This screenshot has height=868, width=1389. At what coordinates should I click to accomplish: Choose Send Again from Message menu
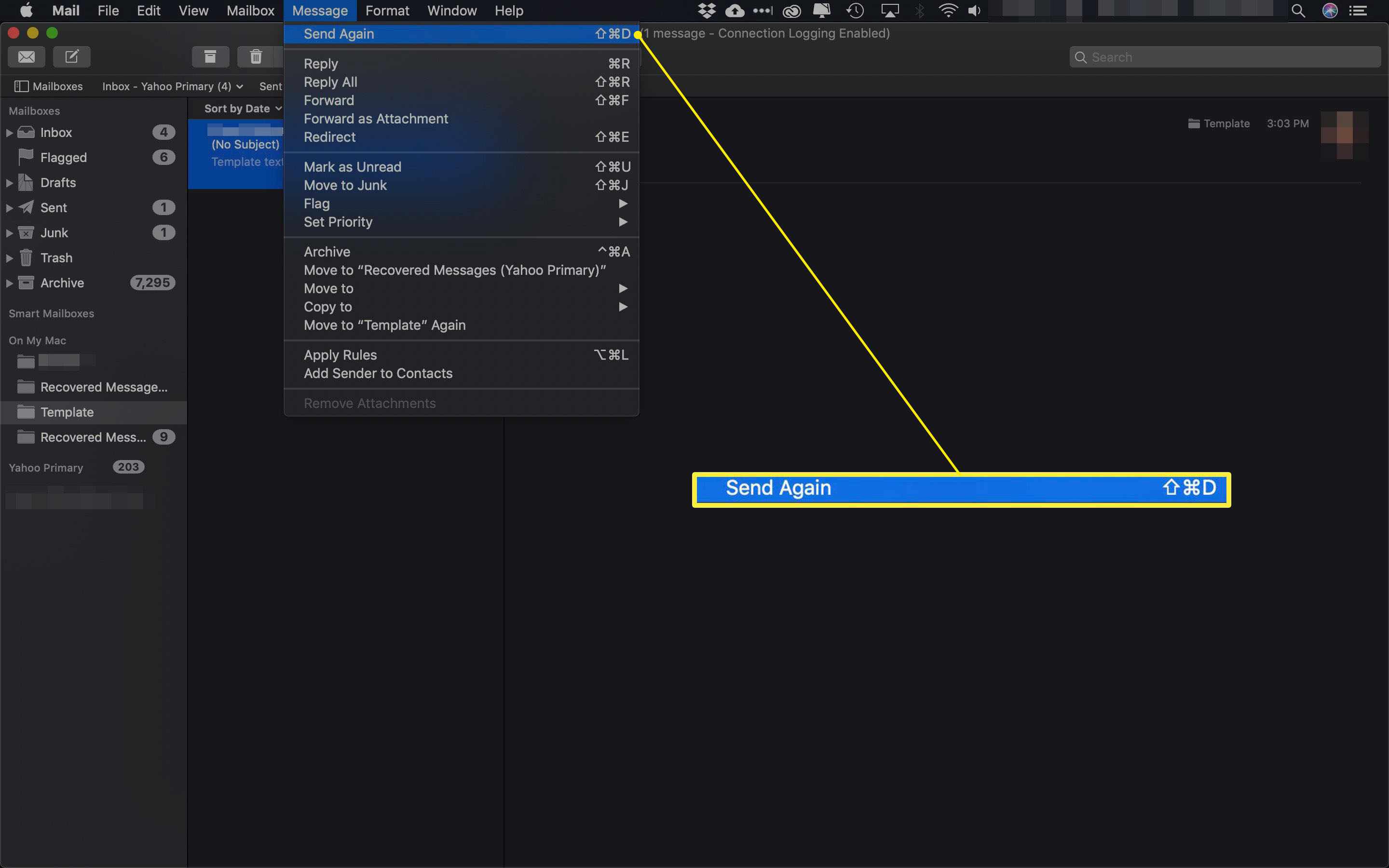tap(462, 34)
